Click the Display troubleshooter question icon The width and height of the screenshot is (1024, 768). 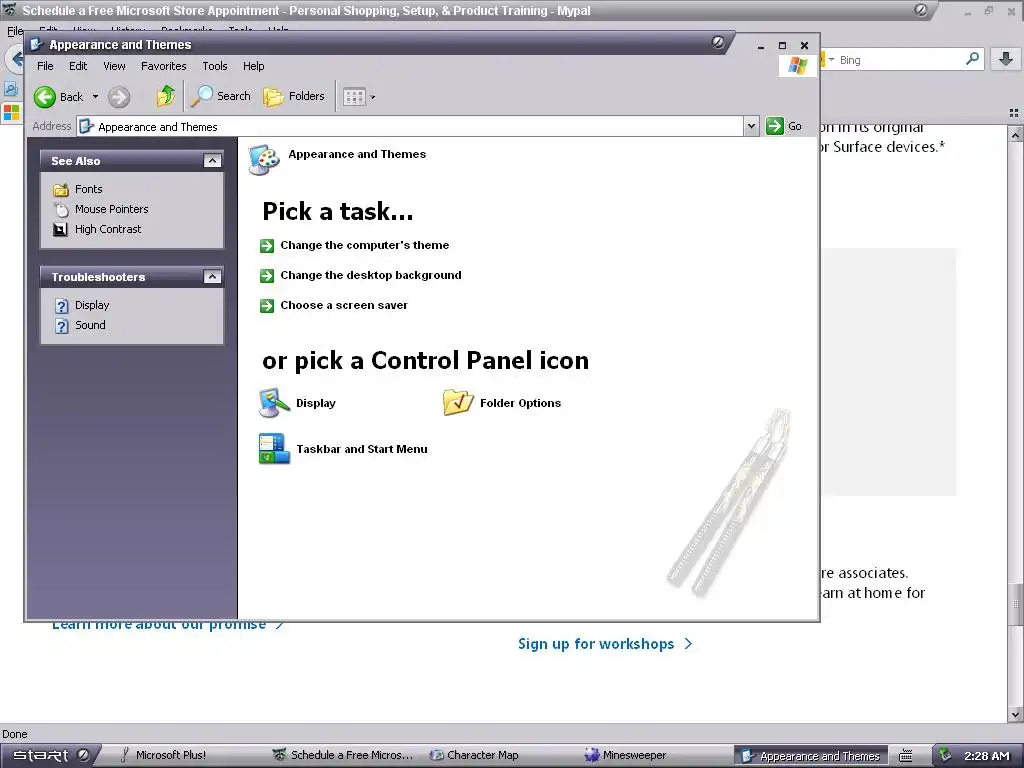tap(61, 306)
